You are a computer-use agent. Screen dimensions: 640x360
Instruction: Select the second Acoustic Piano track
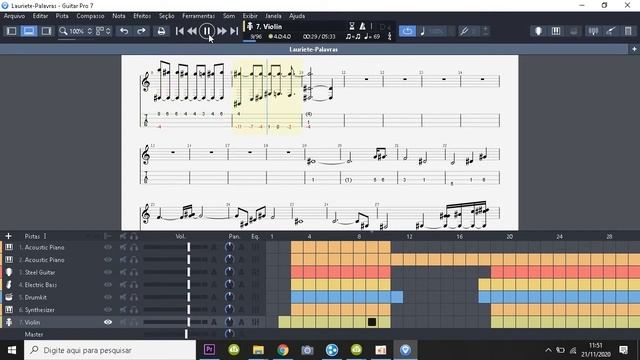(x=44, y=260)
